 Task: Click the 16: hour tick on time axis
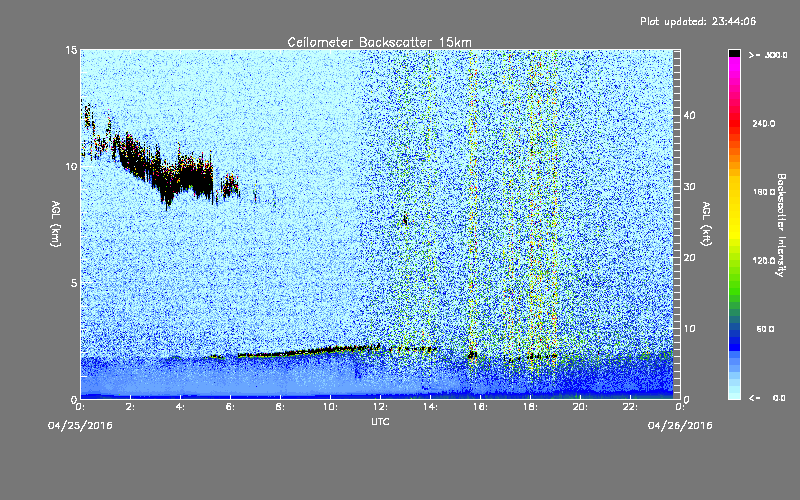(481, 407)
